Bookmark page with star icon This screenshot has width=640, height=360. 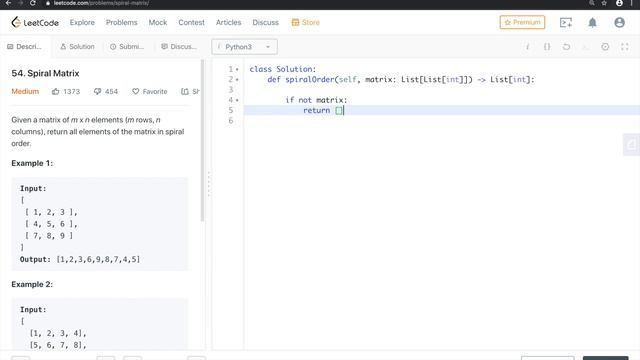[x=604, y=3]
